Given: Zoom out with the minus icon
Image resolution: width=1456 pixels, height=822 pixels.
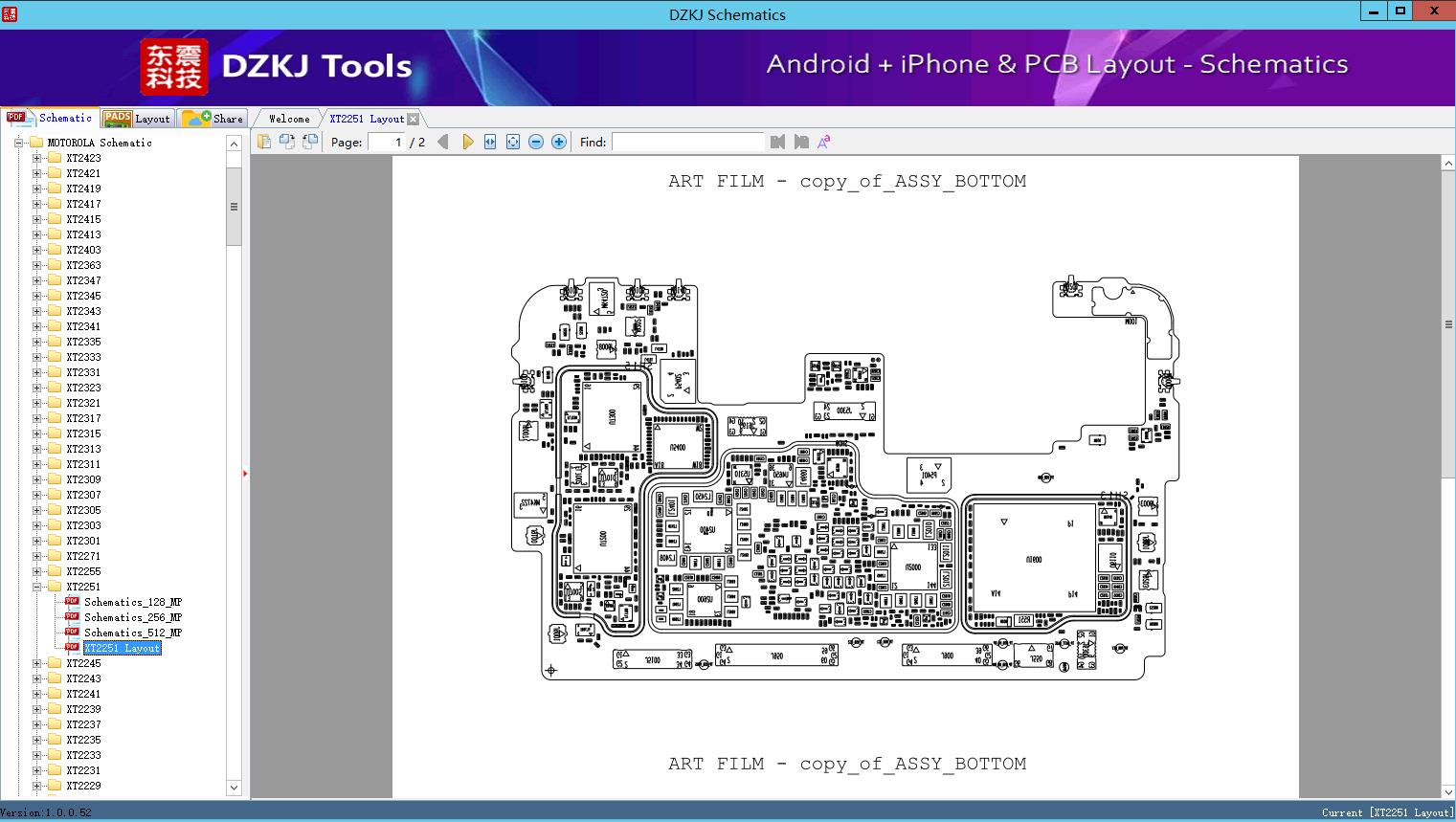Looking at the screenshot, I should click(536, 142).
